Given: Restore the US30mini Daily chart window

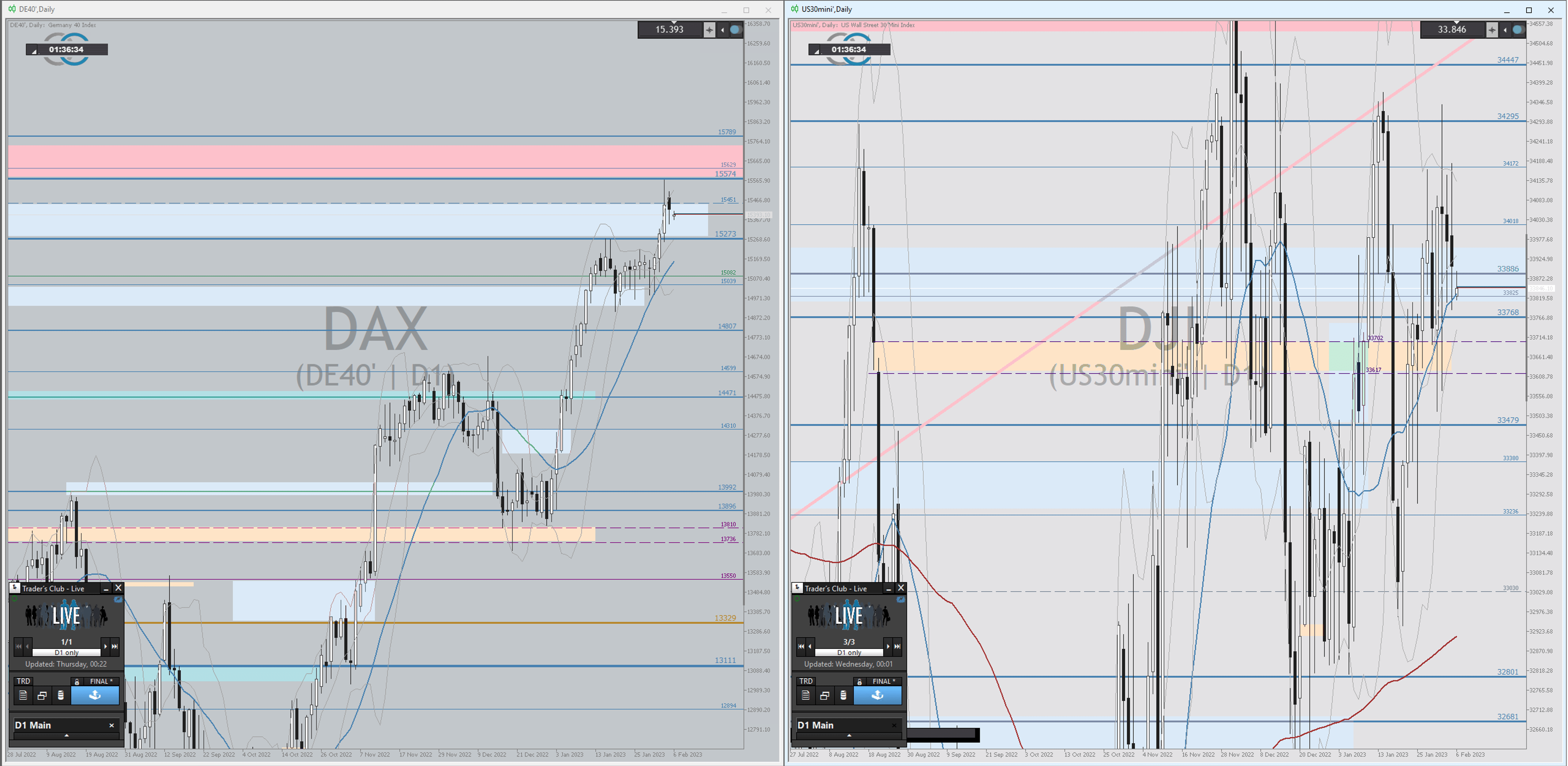Looking at the screenshot, I should pos(1528,10).
